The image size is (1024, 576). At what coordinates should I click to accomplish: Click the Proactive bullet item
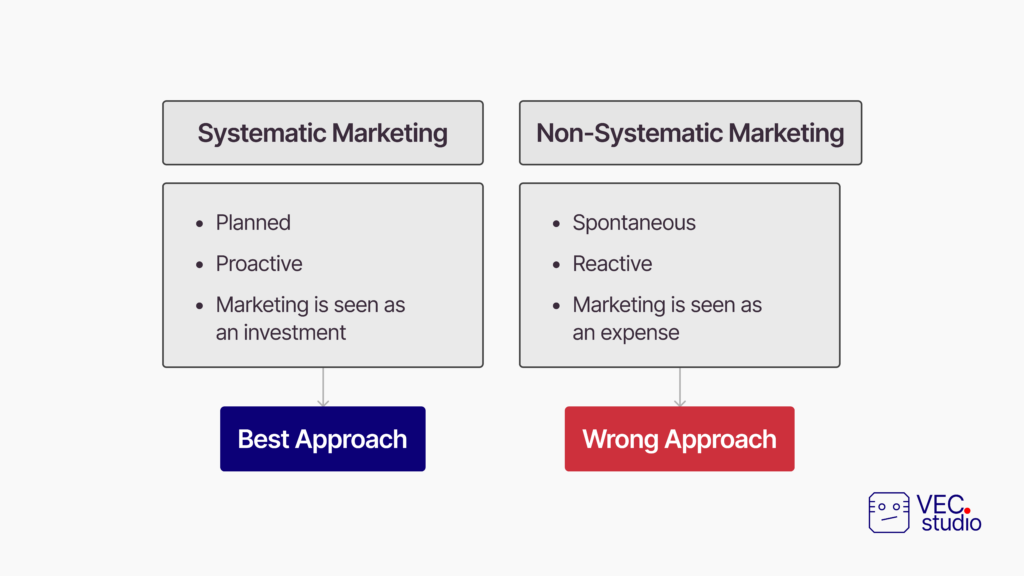coord(259,264)
